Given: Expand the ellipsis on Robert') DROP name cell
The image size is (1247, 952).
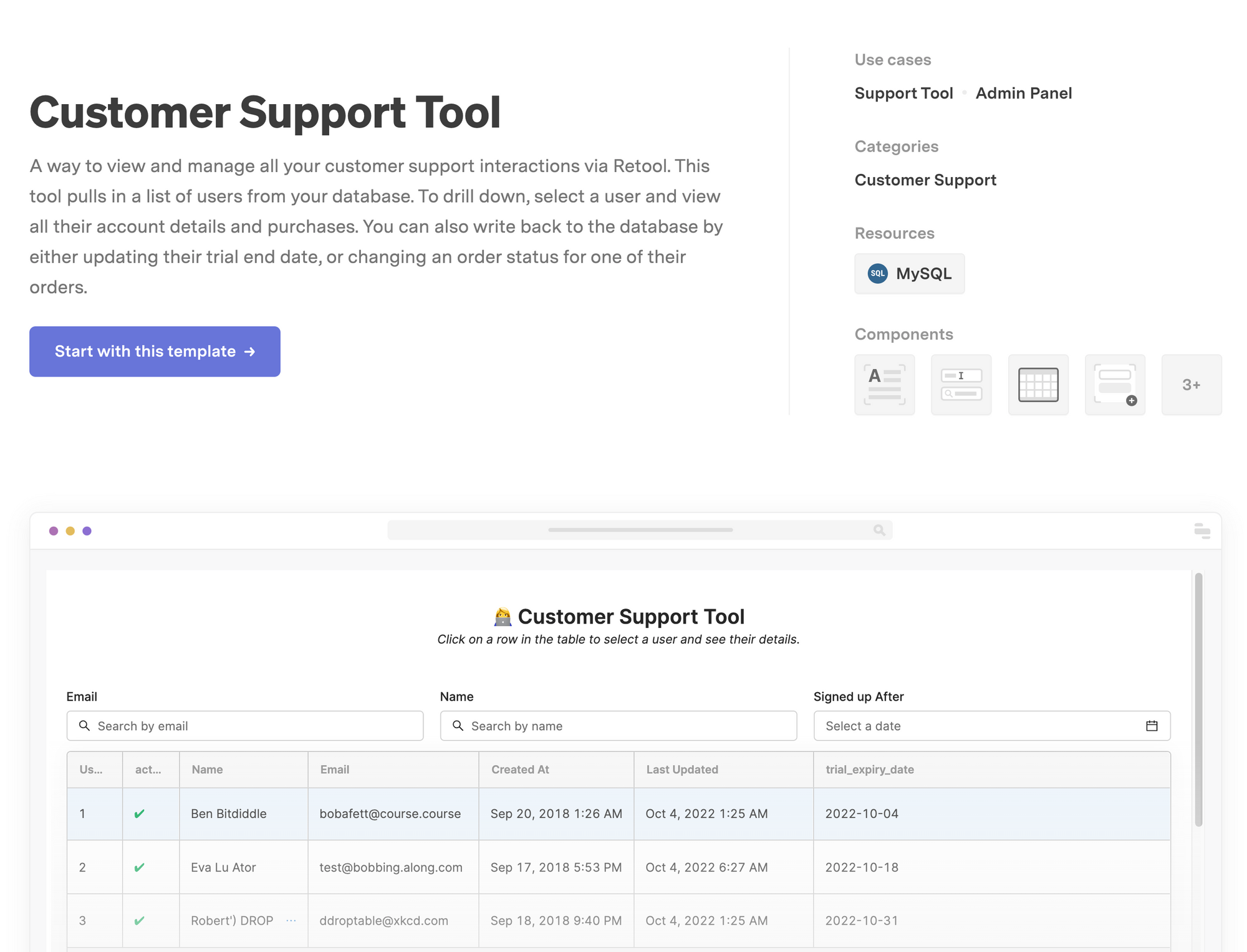Looking at the screenshot, I should 291,921.
